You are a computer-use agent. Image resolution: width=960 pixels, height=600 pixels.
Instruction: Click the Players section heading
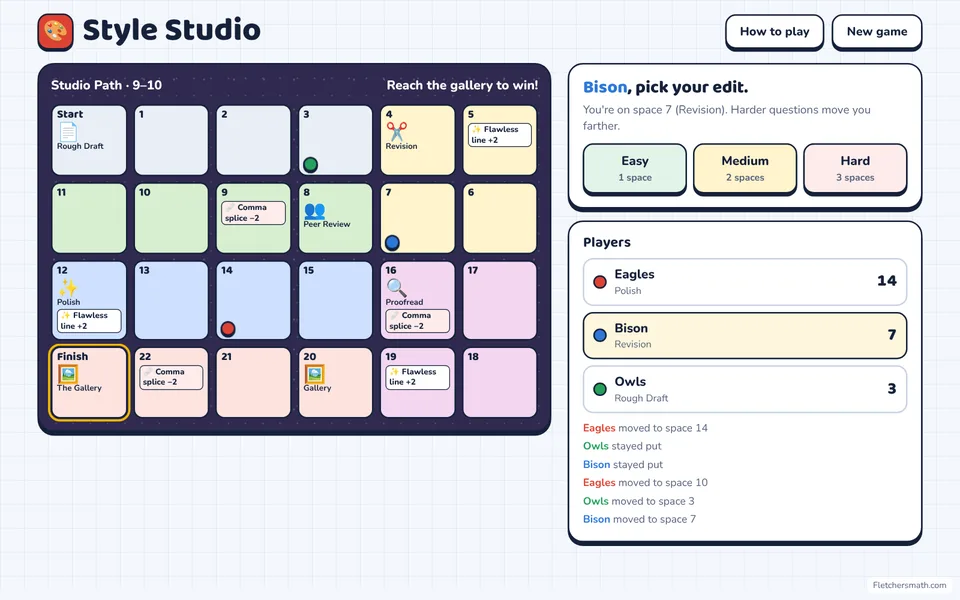tap(607, 242)
